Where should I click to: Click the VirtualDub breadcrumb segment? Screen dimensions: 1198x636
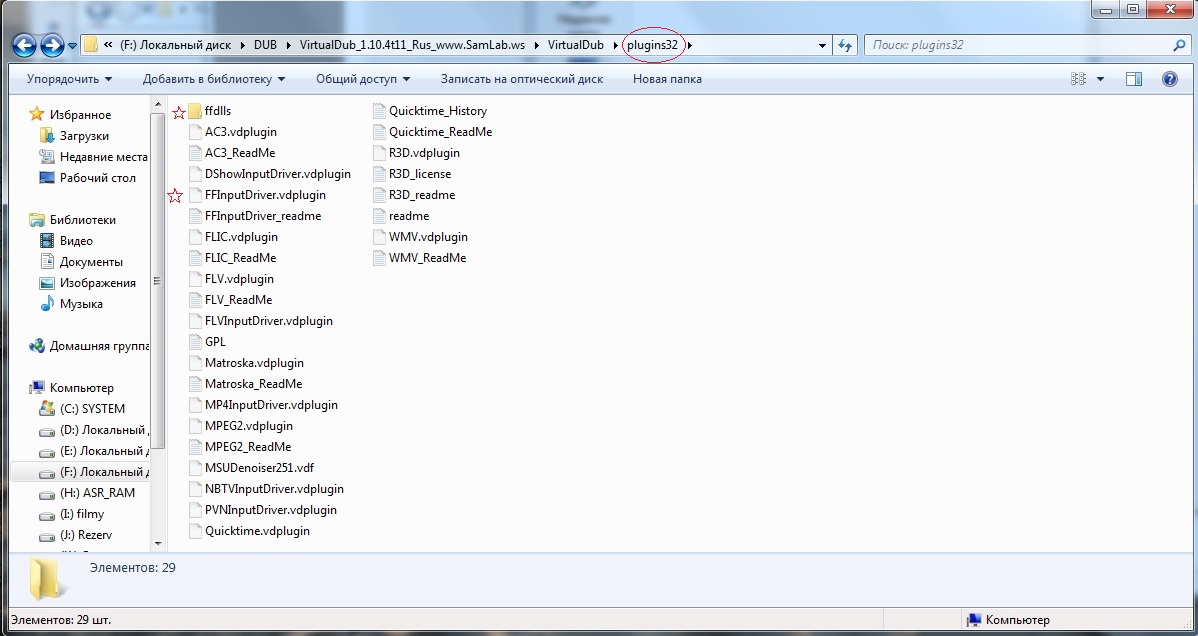pos(575,45)
